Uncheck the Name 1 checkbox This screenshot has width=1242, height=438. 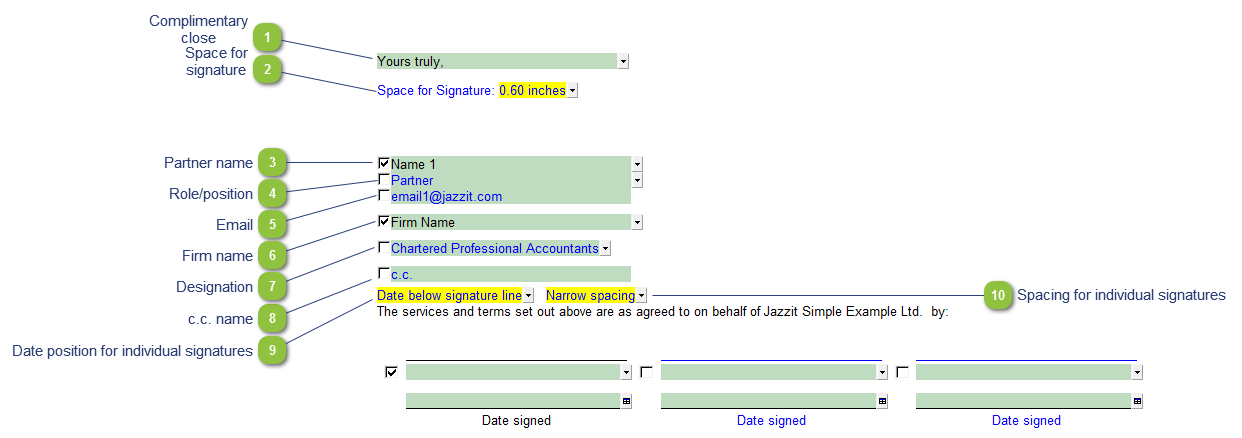[384, 162]
